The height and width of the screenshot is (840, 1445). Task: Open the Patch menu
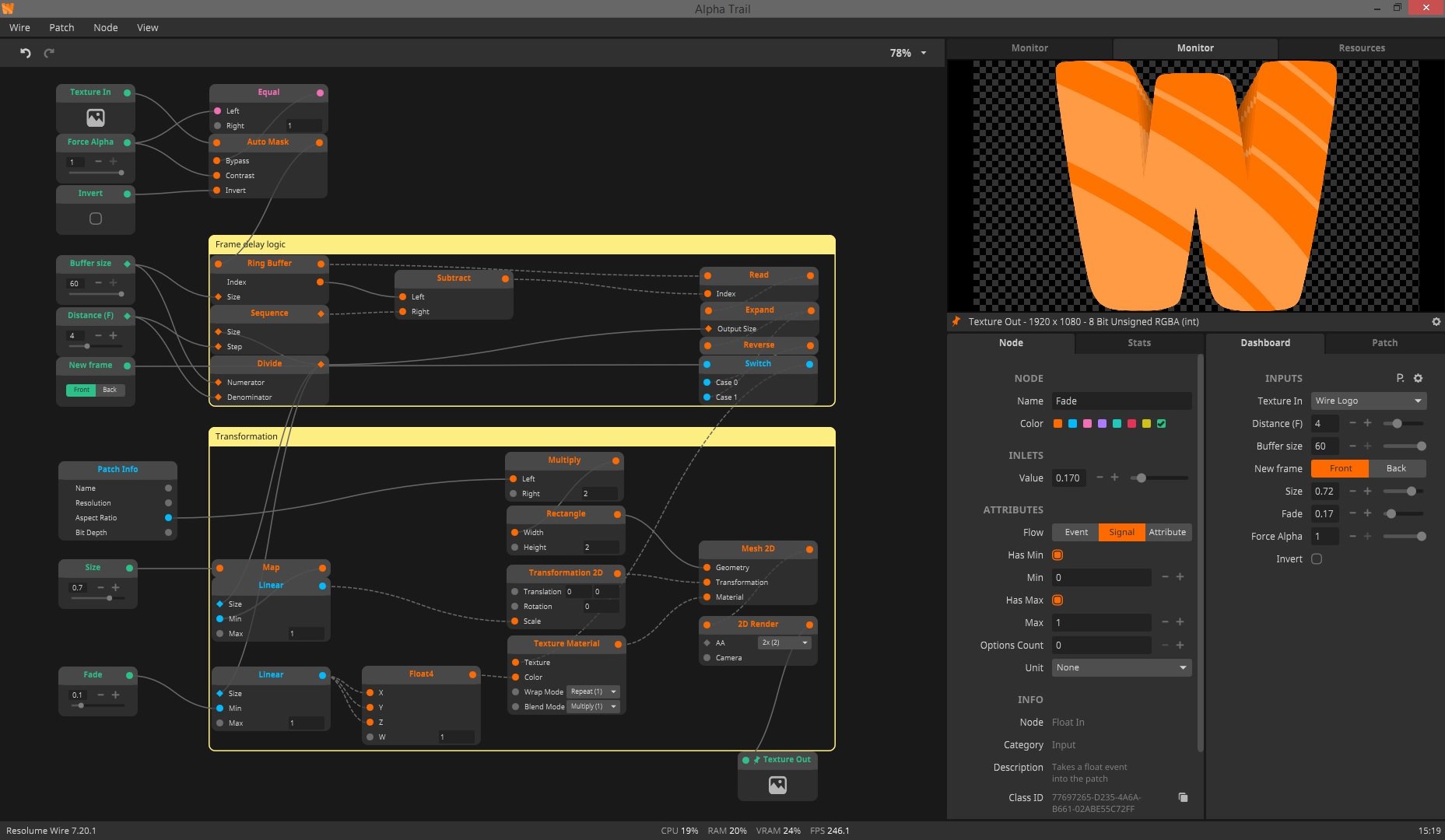coord(61,27)
